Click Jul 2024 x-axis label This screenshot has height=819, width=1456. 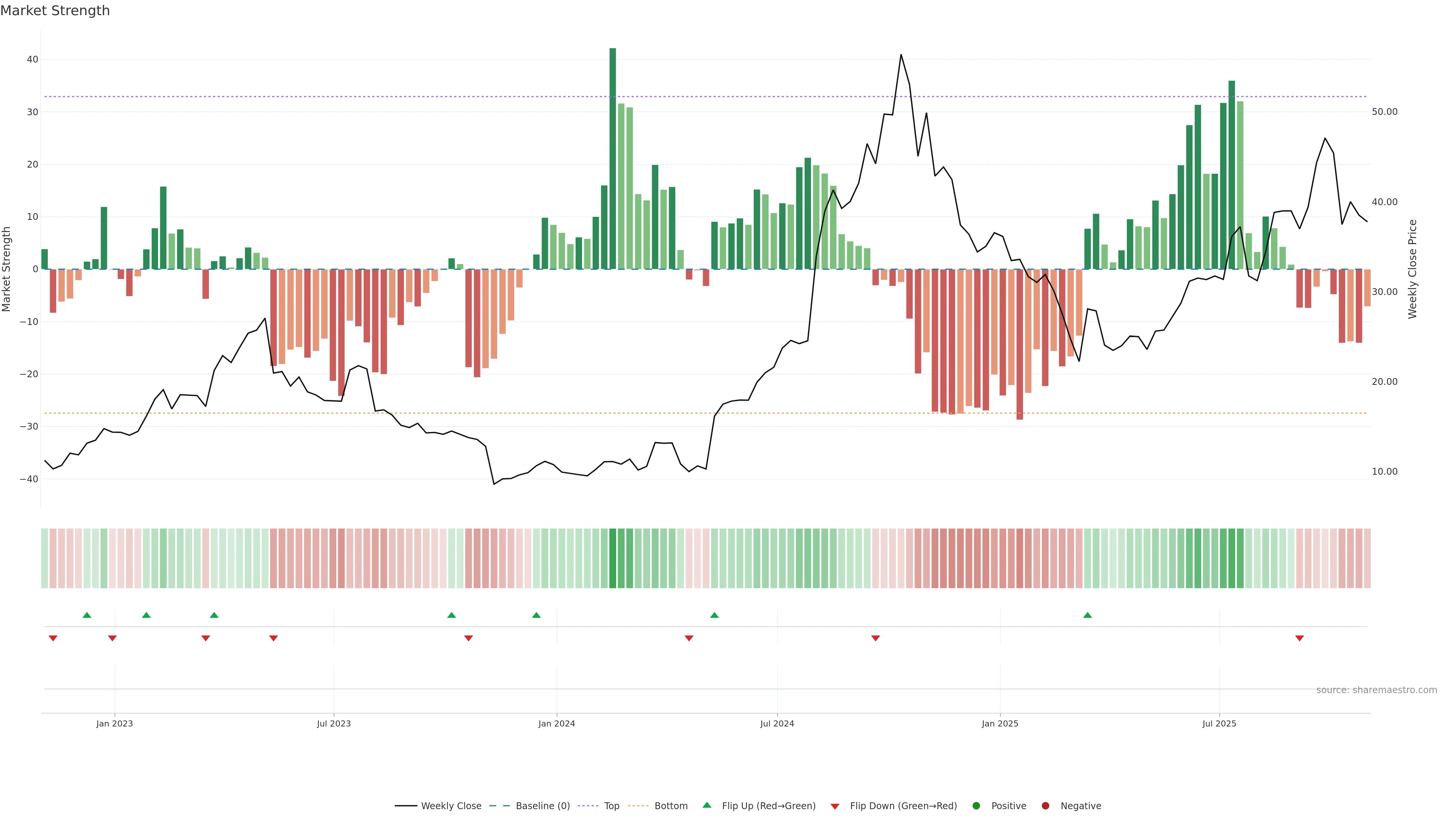(777, 723)
